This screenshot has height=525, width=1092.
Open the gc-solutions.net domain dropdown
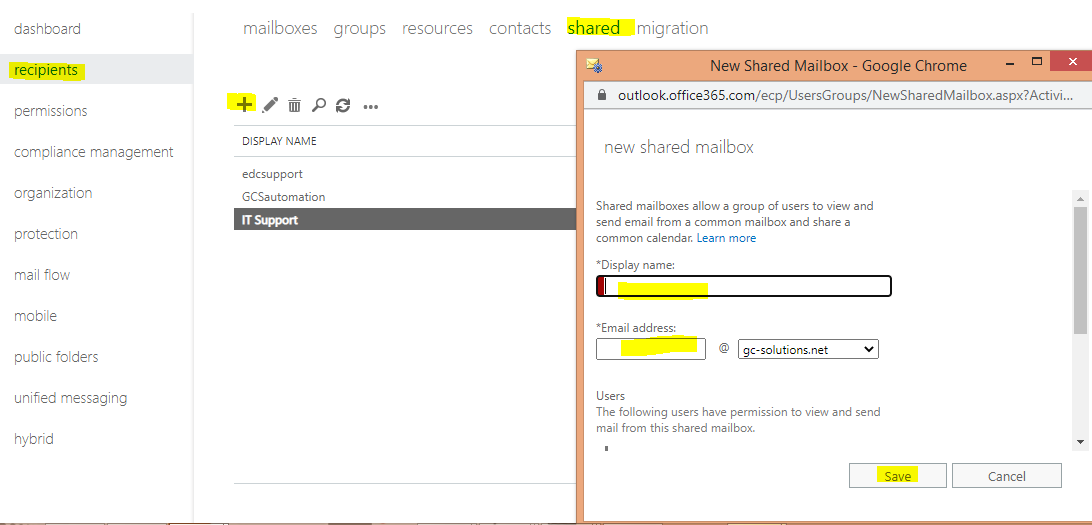click(808, 350)
